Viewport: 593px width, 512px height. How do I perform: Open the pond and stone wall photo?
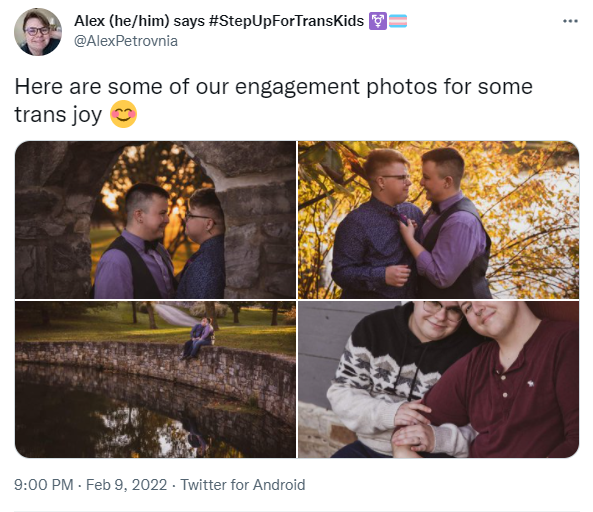(155, 380)
